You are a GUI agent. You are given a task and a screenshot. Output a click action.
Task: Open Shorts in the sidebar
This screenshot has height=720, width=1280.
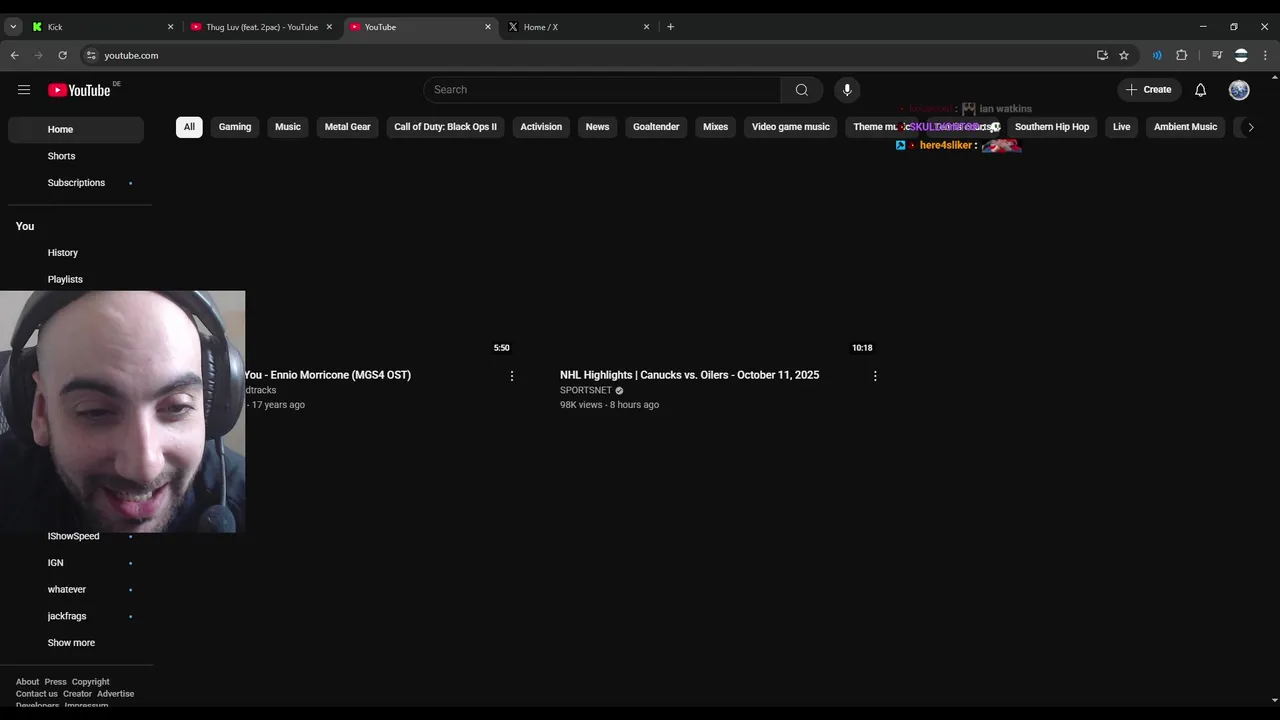pyautogui.click(x=76, y=156)
